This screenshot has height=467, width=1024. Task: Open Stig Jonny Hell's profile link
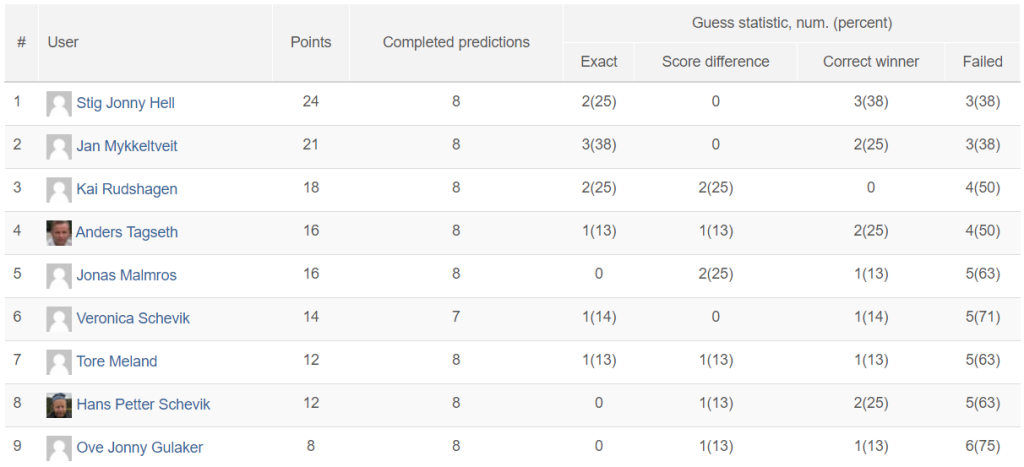coord(125,103)
